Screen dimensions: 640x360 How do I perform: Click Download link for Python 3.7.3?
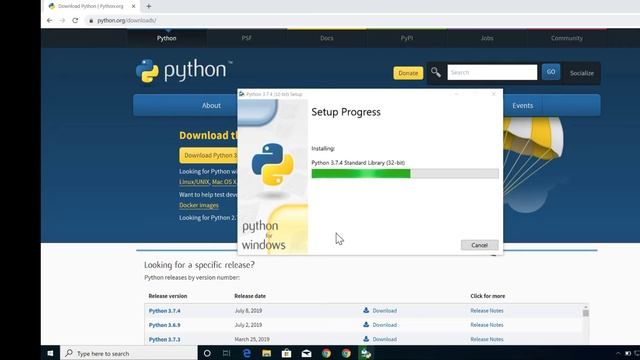pos(384,339)
